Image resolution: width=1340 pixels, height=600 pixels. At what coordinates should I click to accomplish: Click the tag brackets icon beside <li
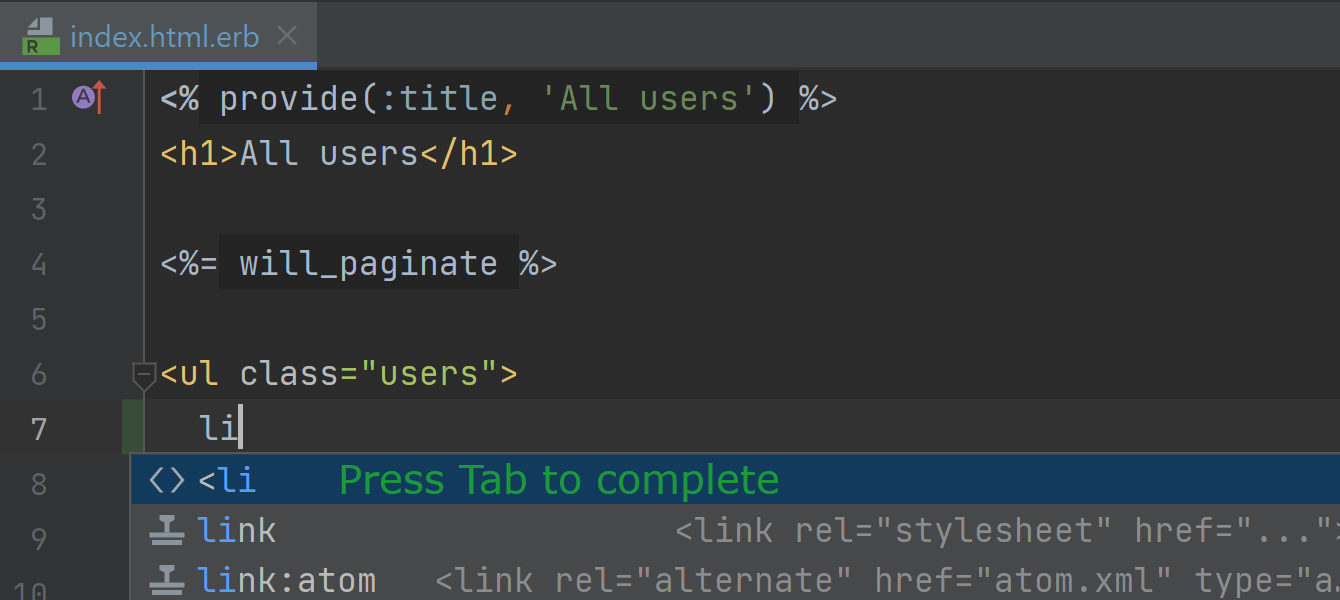point(166,481)
